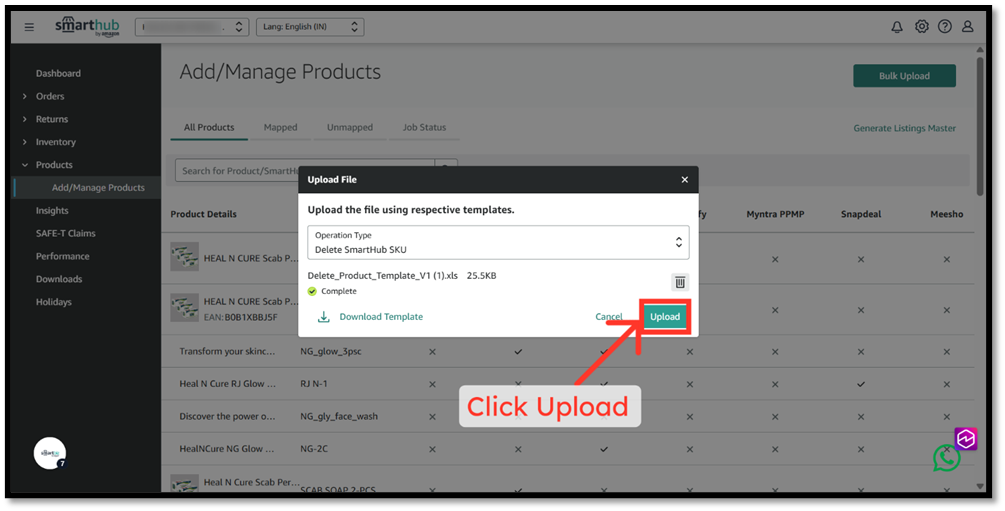Delete uploaded file with trash icon
This screenshot has height=511, width=1005.
[x=680, y=282]
